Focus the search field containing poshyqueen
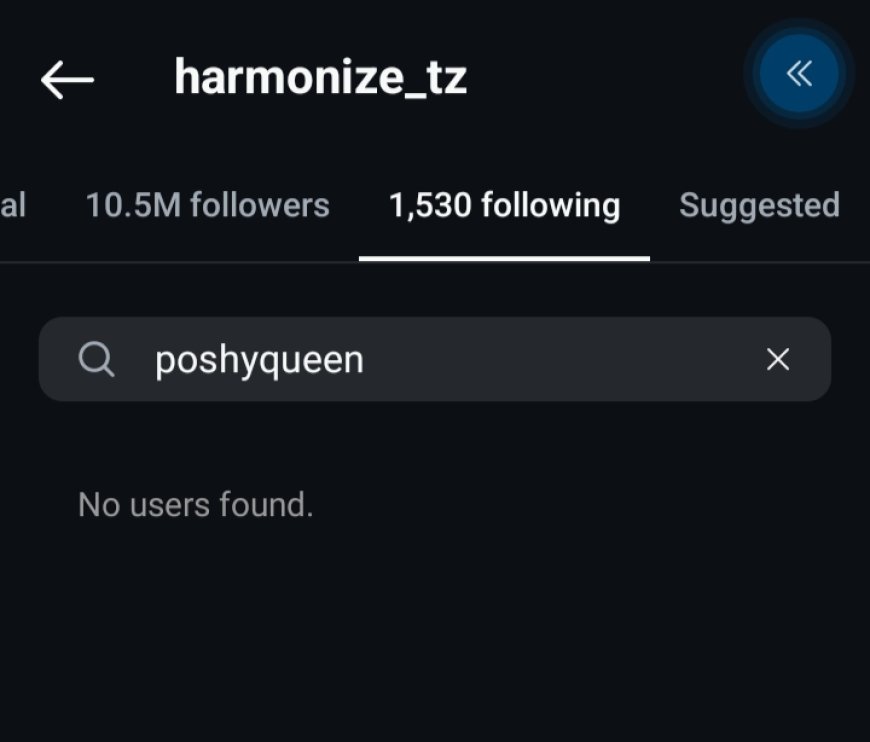 click(x=440, y=359)
